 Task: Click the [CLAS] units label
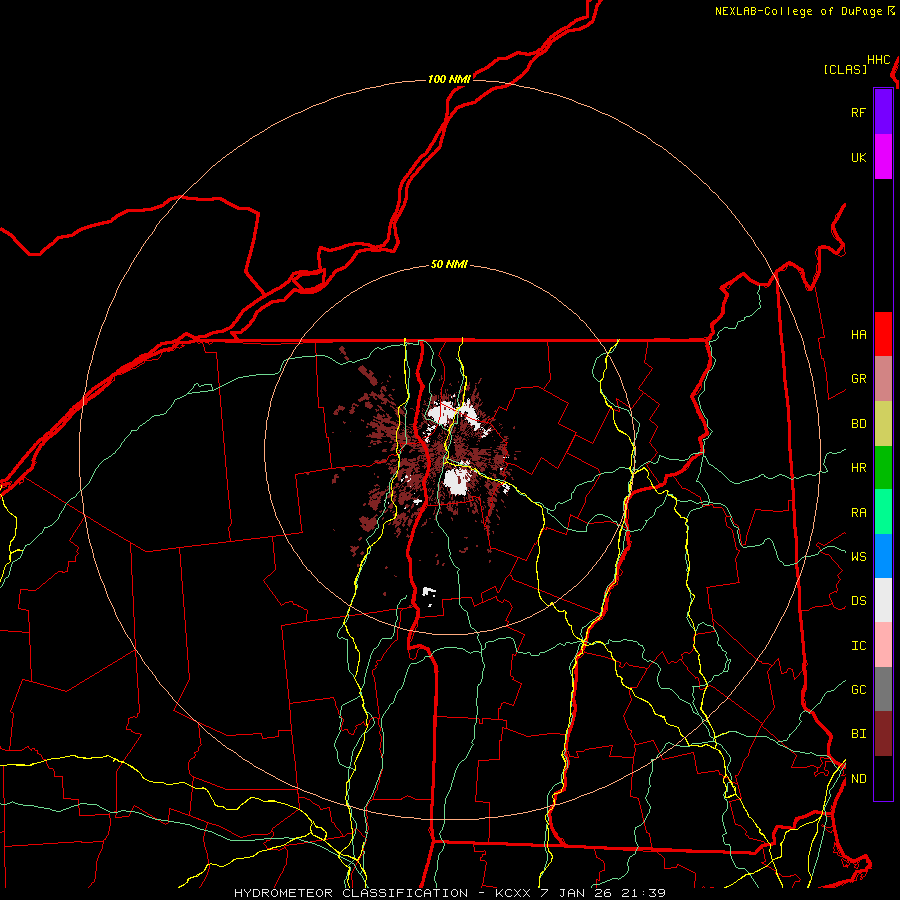(845, 70)
